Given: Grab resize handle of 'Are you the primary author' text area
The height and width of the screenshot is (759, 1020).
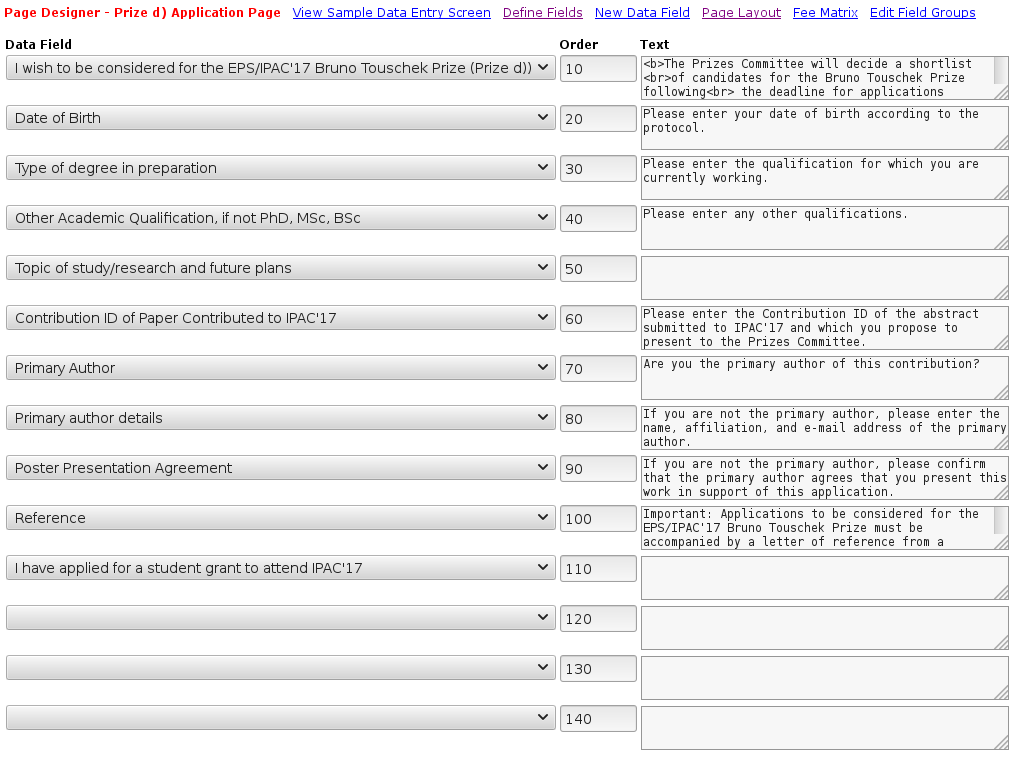Looking at the screenshot, I should point(1002,393).
